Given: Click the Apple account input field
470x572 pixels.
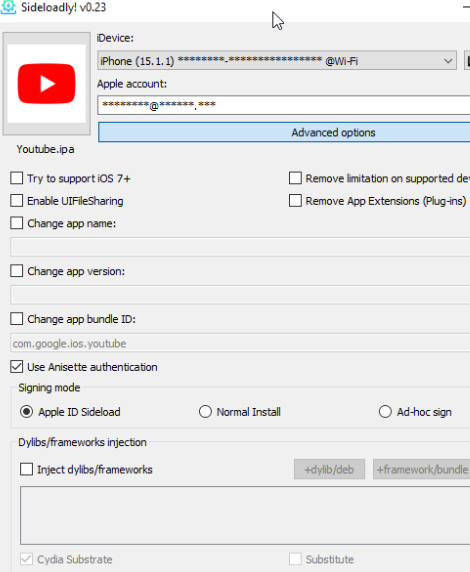Looking at the screenshot, I should (284, 105).
